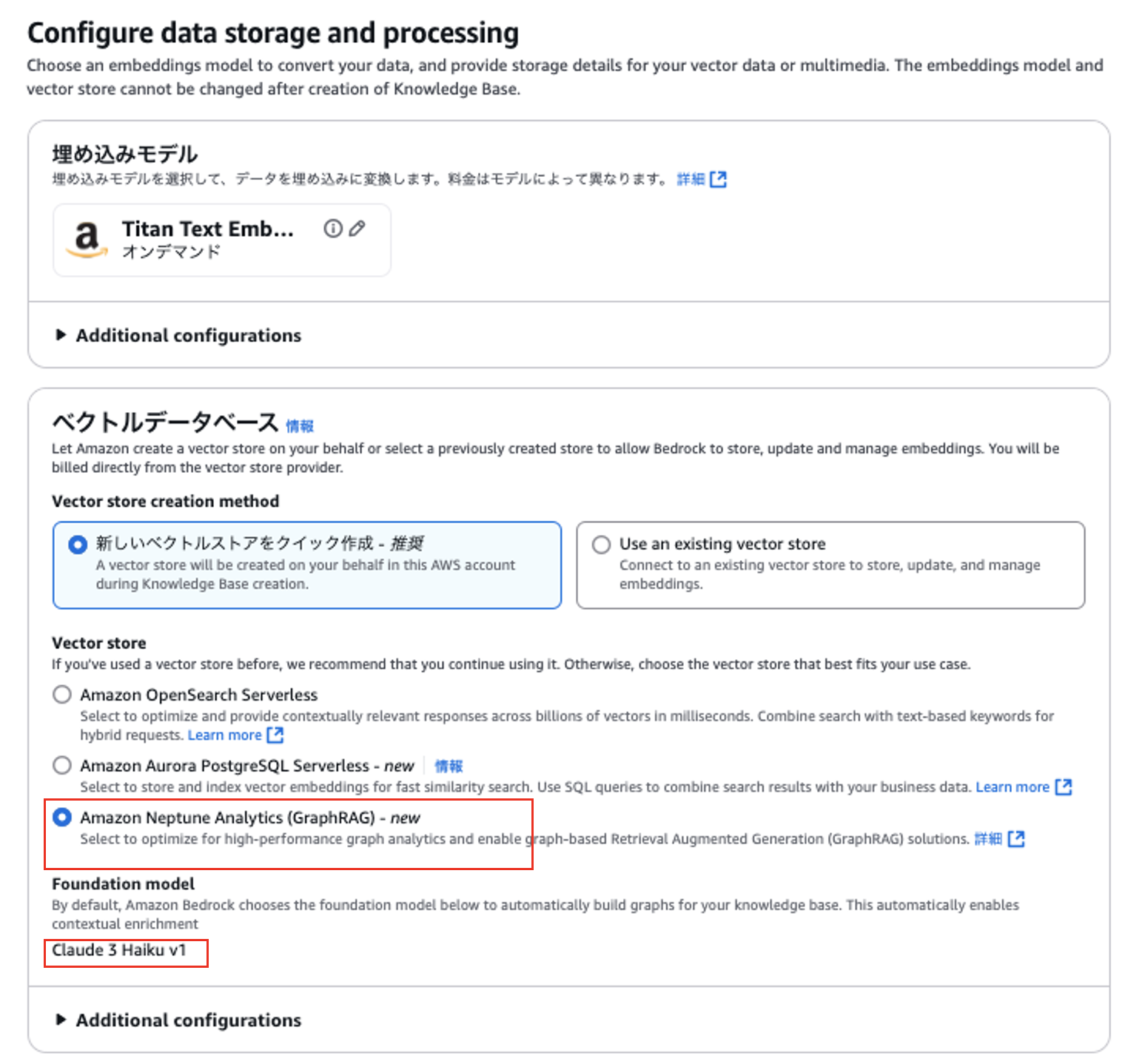Click external link icon after Aurora Learn more
The width and height of the screenshot is (1125, 1064).
pyautogui.click(x=1064, y=787)
